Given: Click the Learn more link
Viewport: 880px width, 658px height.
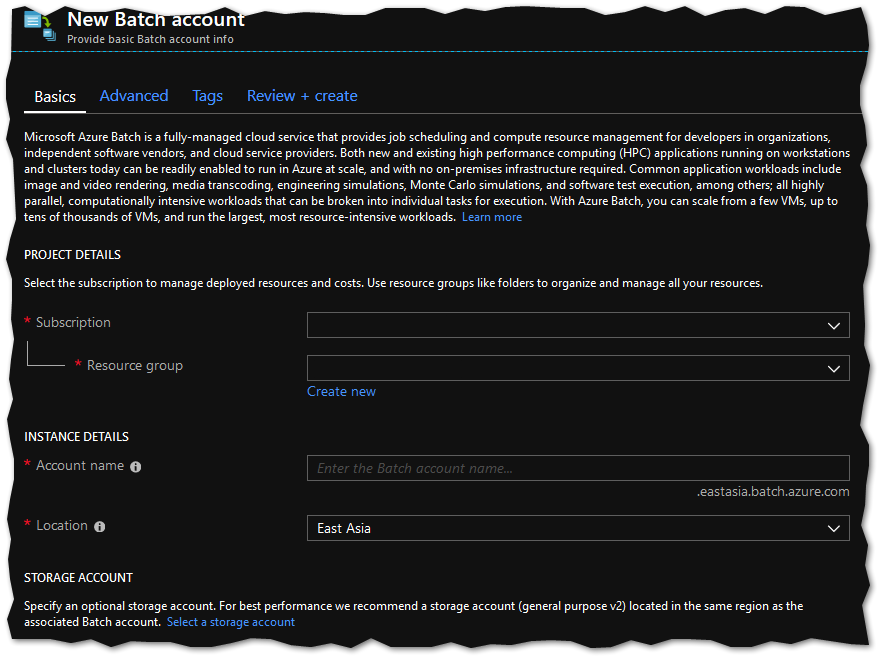Looking at the screenshot, I should coord(492,217).
